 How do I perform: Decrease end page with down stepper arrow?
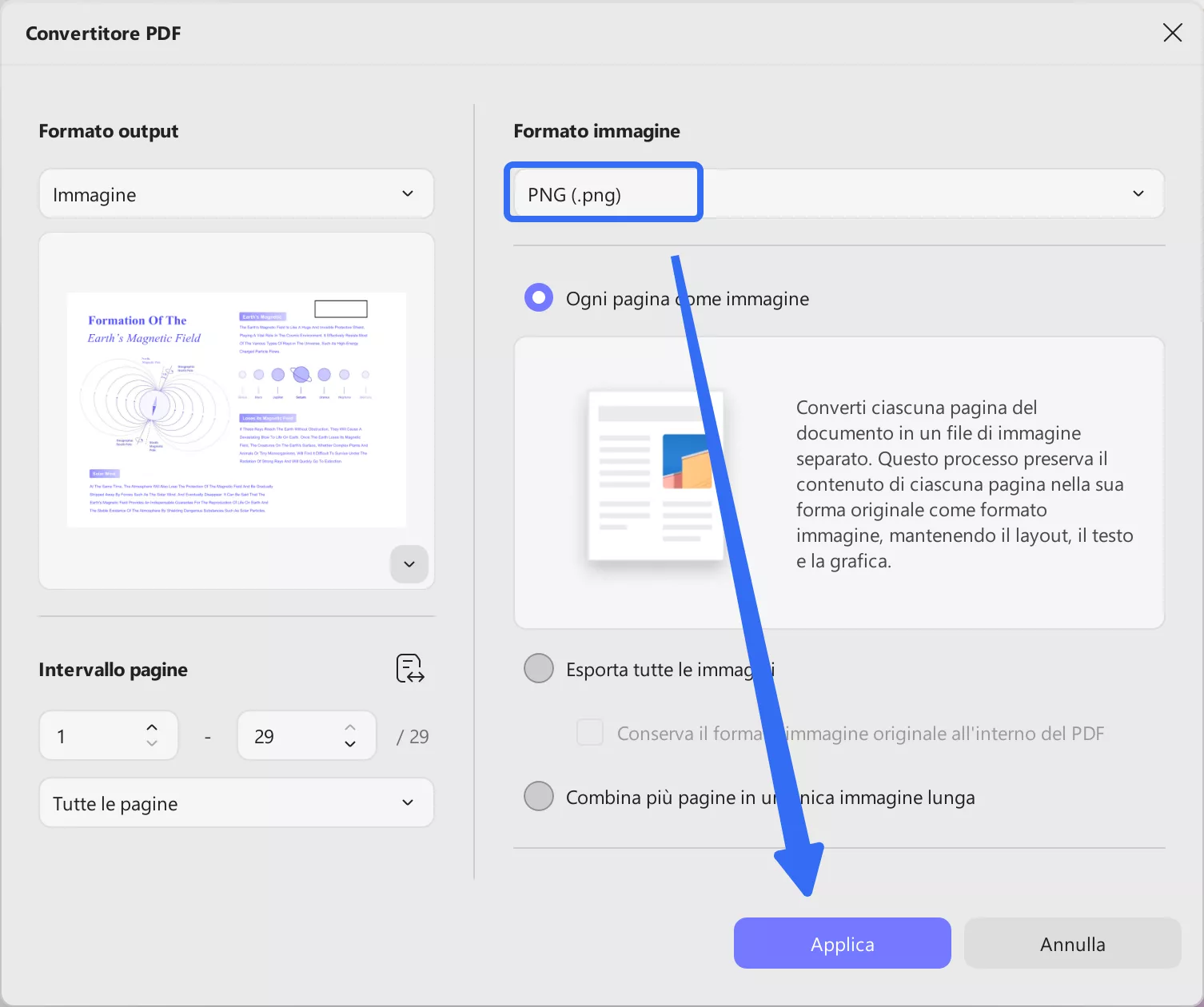(349, 745)
